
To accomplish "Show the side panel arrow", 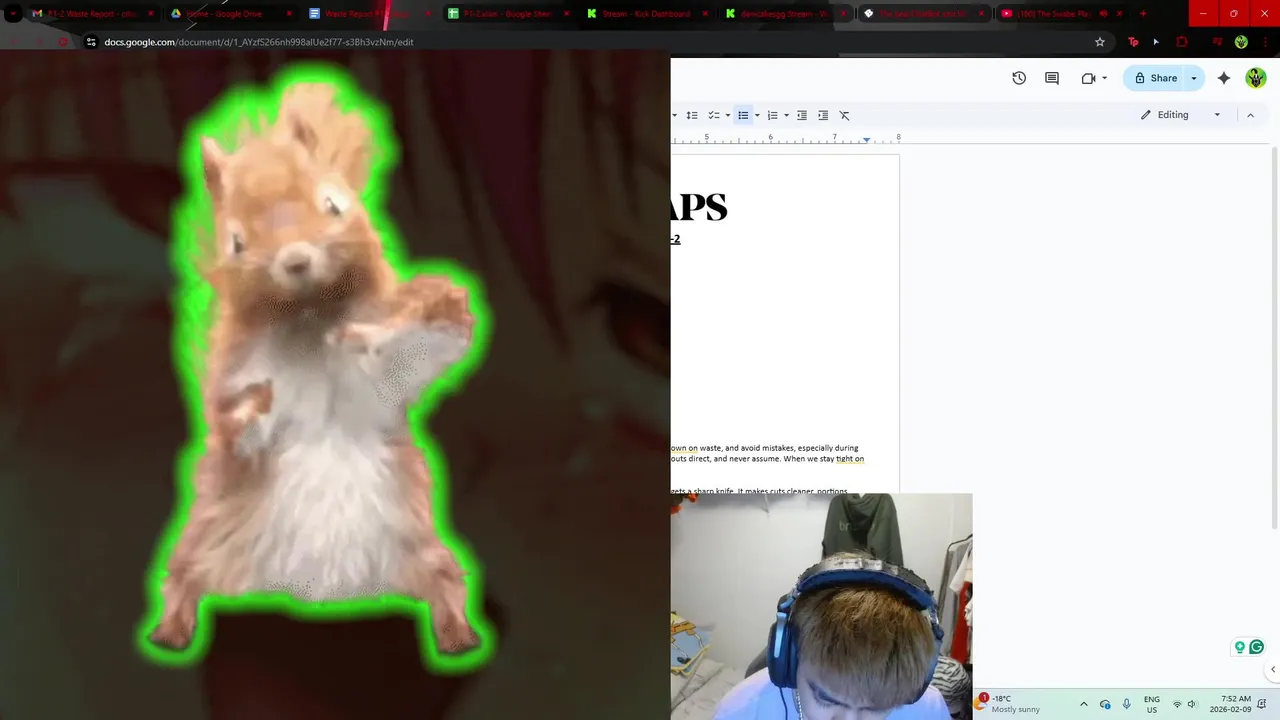I will point(1272,669).
